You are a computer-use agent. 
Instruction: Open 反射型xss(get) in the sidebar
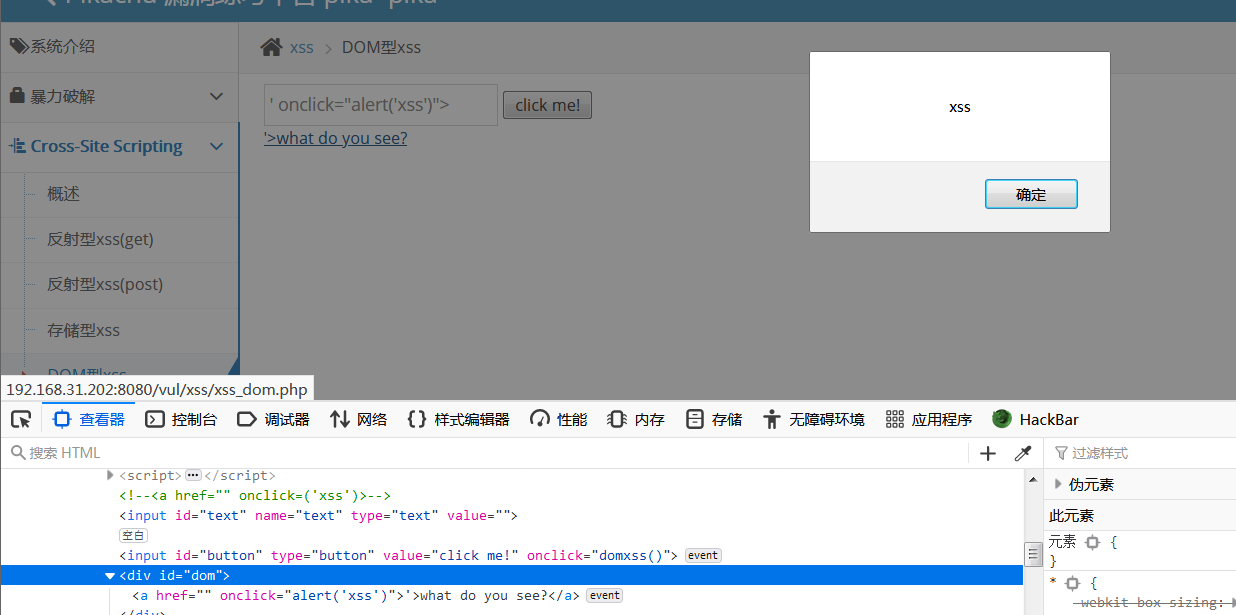coord(100,239)
